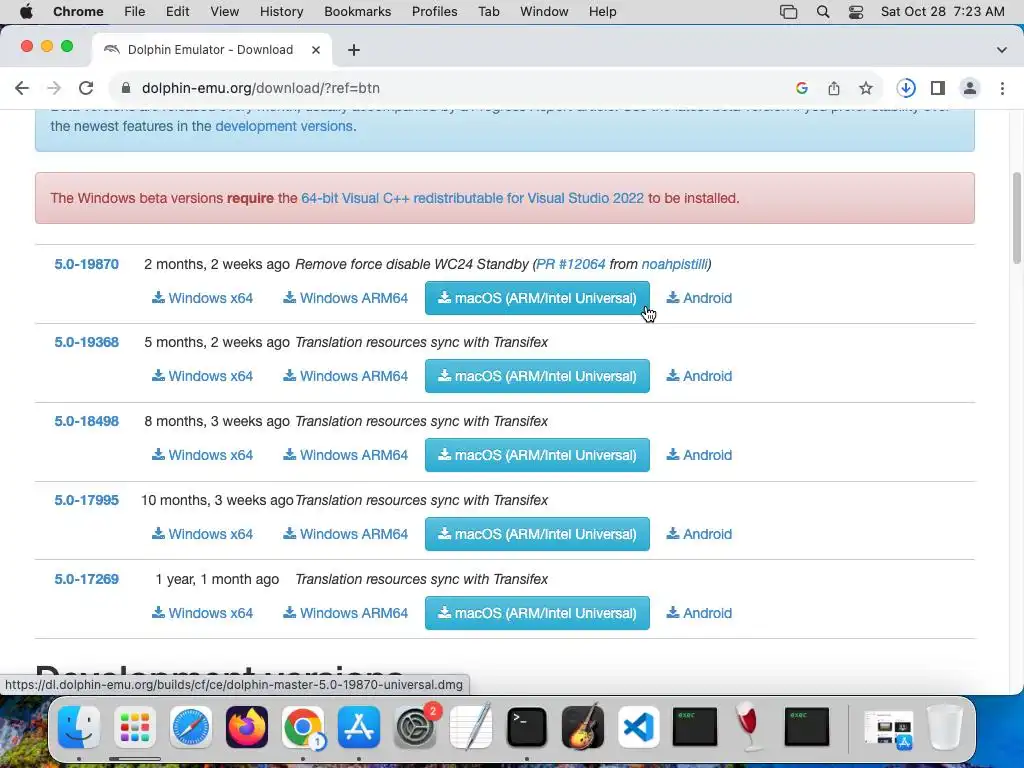The image size is (1024, 768).
Task: Open version 5.0-17995 details link
Action: point(86,500)
